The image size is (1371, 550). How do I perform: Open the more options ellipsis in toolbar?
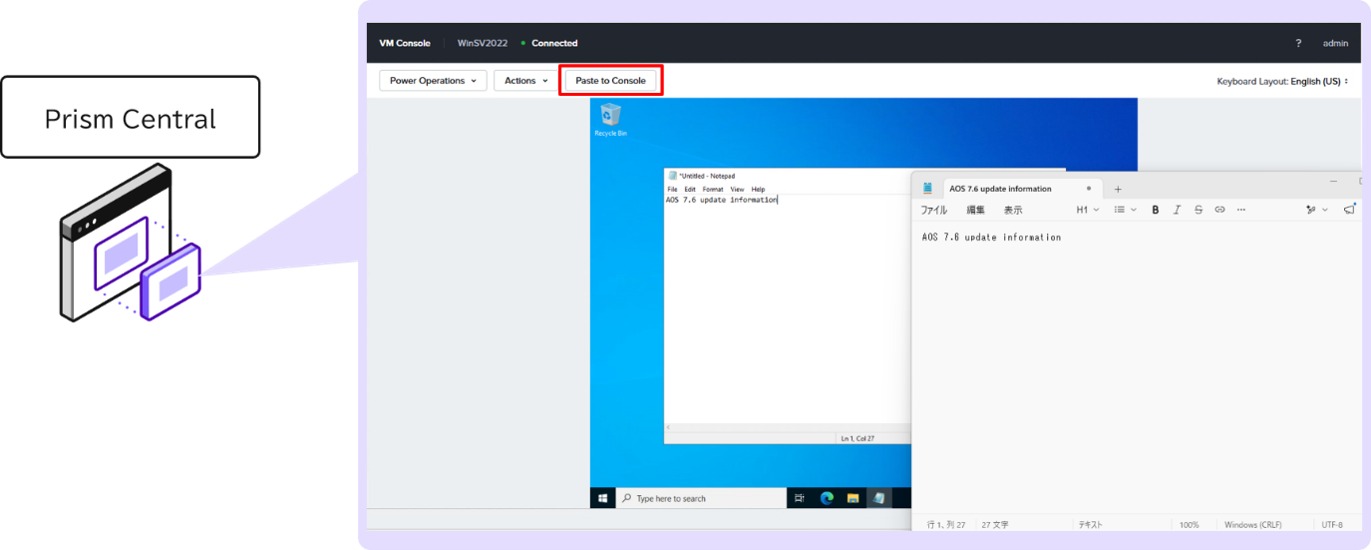pyautogui.click(x=1241, y=210)
